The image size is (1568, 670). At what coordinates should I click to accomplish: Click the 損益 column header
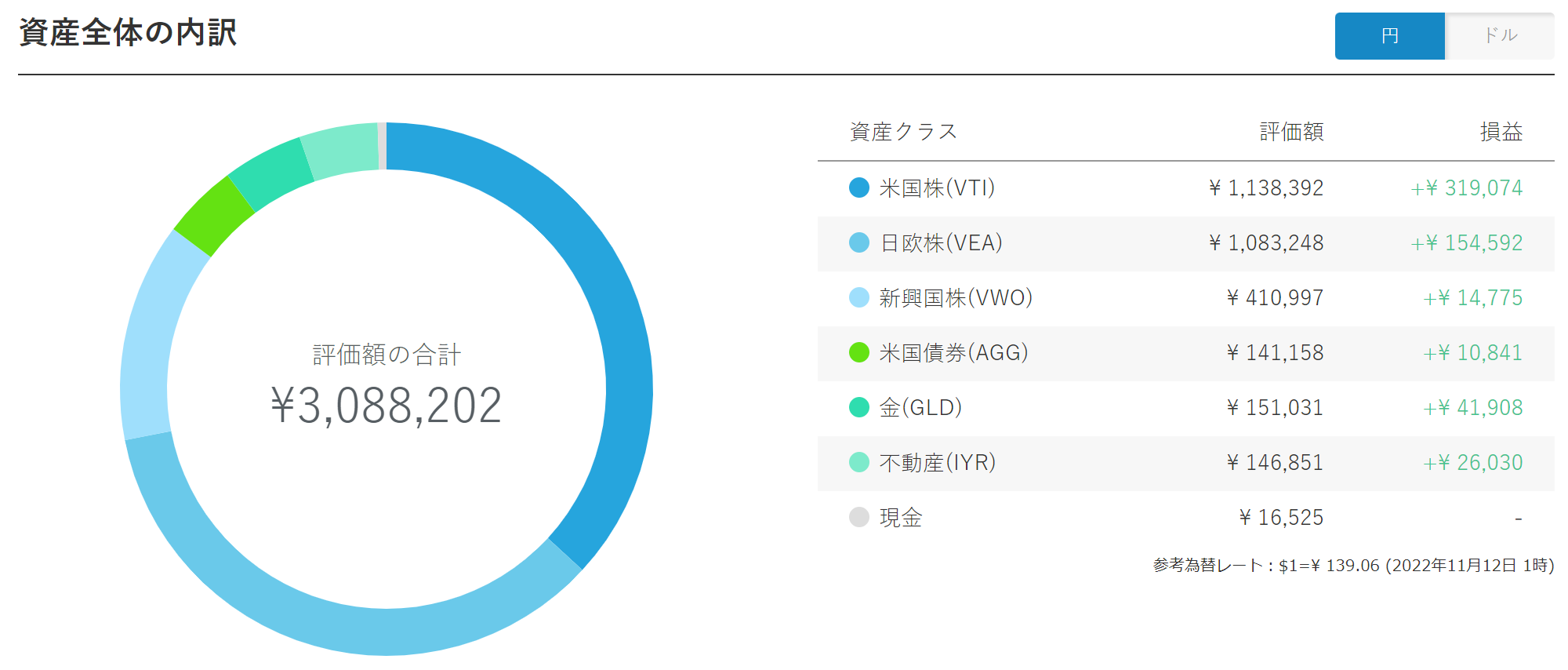point(1501,132)
